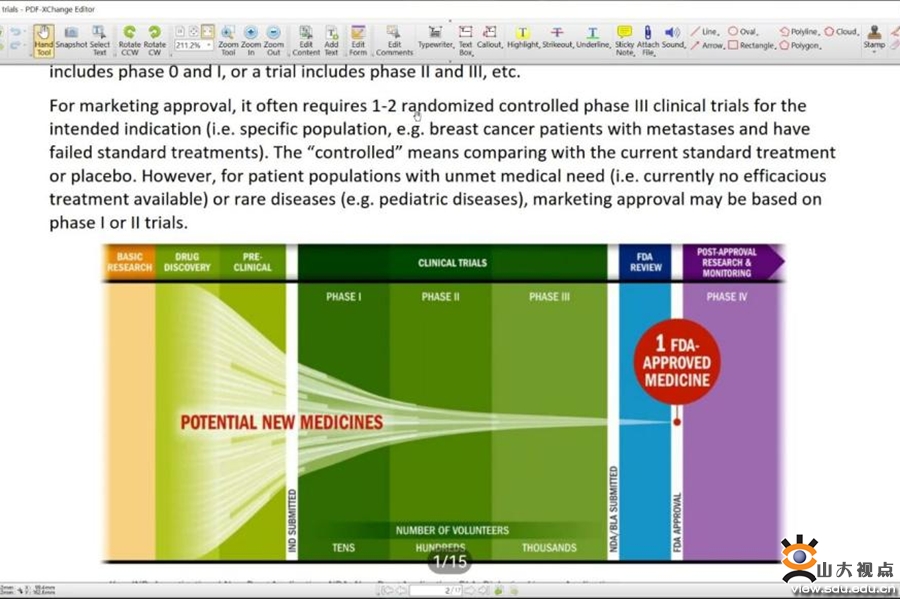900x599 pixels.
Task: Insert a Sticky Note comment
Action: (624, 39)
